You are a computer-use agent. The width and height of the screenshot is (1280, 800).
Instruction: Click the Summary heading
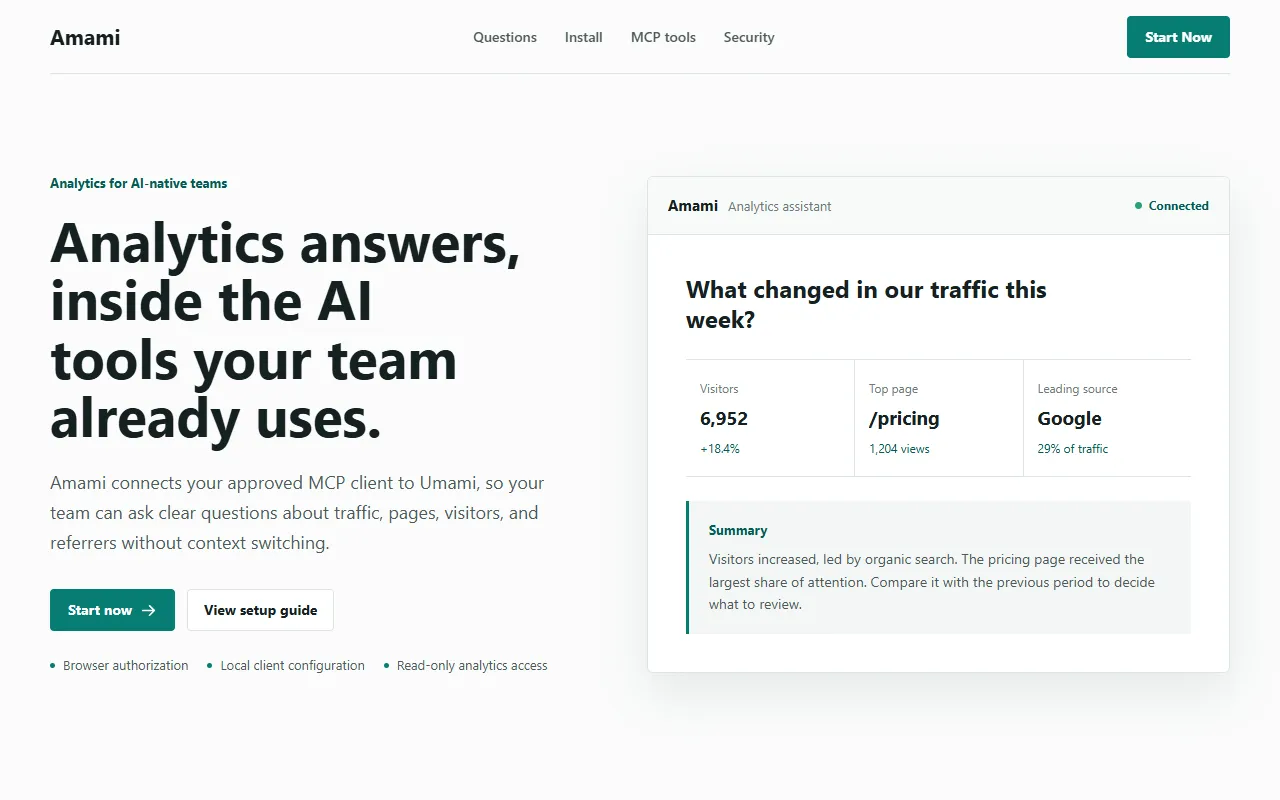tap(738, 531)
